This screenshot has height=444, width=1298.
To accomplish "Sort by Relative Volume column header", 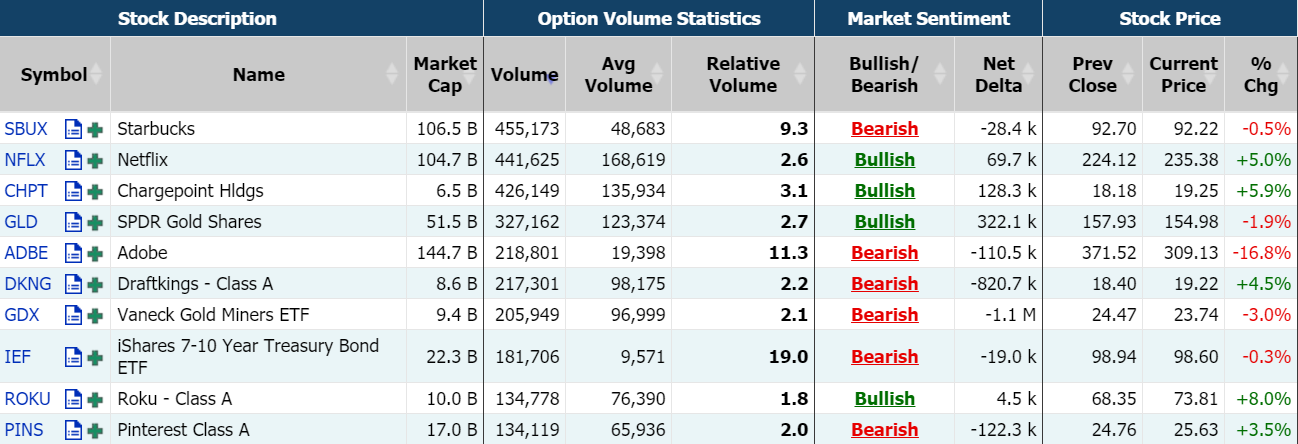I will [x=743, y=75].
